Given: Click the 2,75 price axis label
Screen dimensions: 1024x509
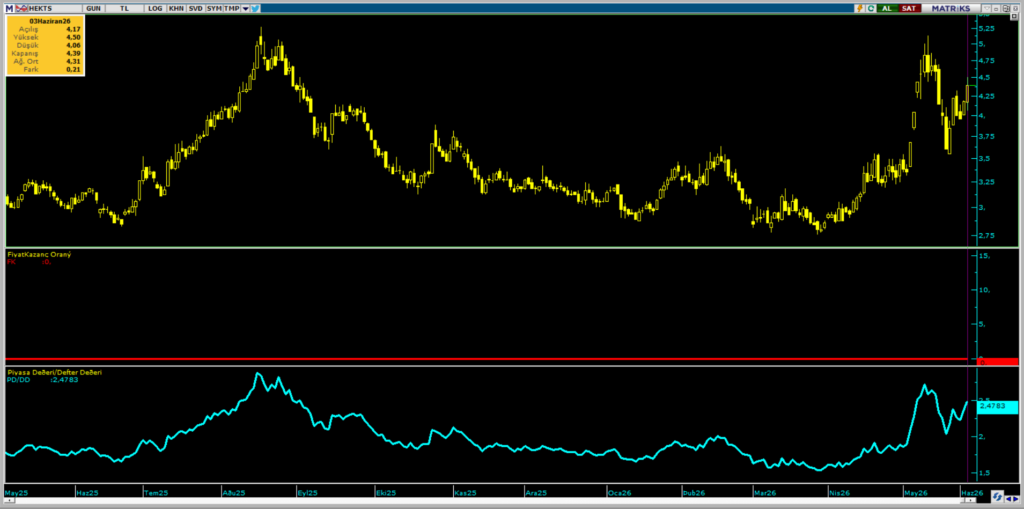Looking at the screenshot, I should tap(986, 235).
